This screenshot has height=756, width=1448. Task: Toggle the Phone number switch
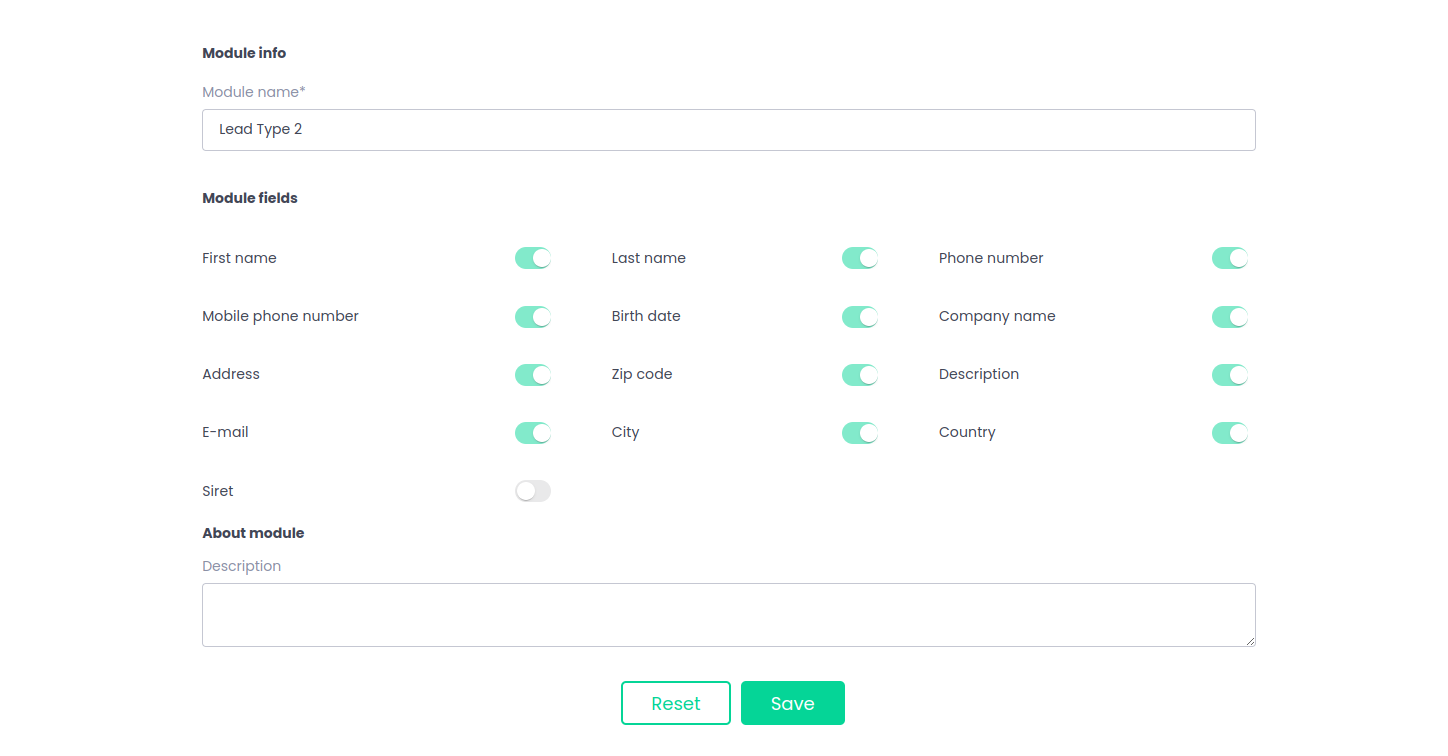(1230, 258)
